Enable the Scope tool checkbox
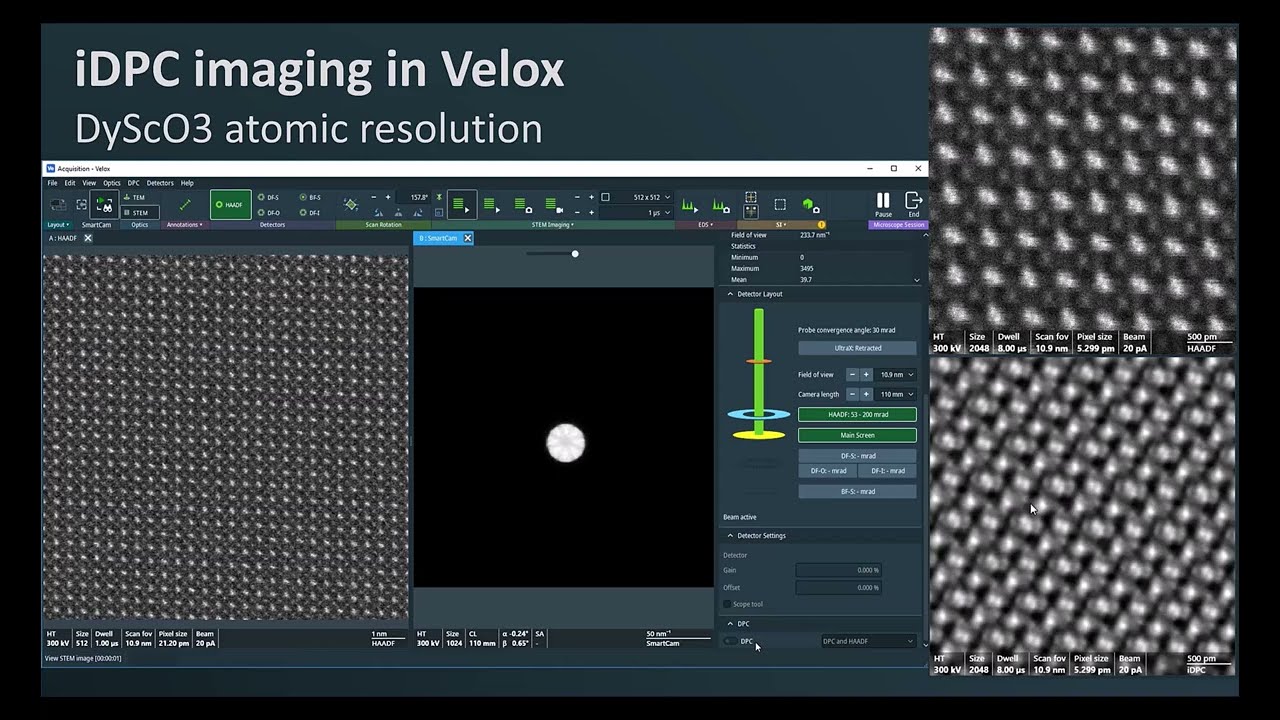Viewport: 1280px width, 720px height. 727,604
